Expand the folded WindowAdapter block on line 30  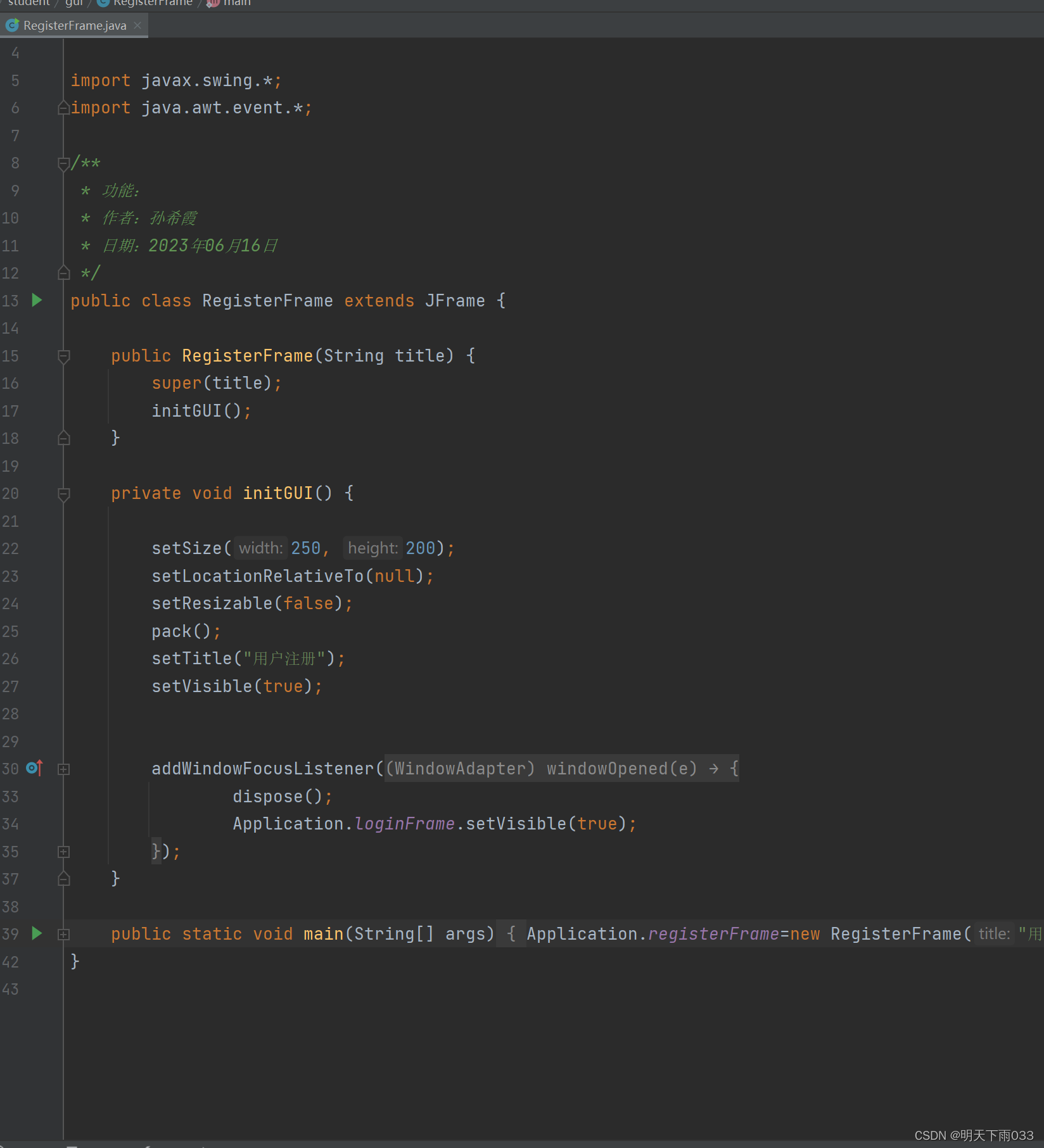point(63,769)
